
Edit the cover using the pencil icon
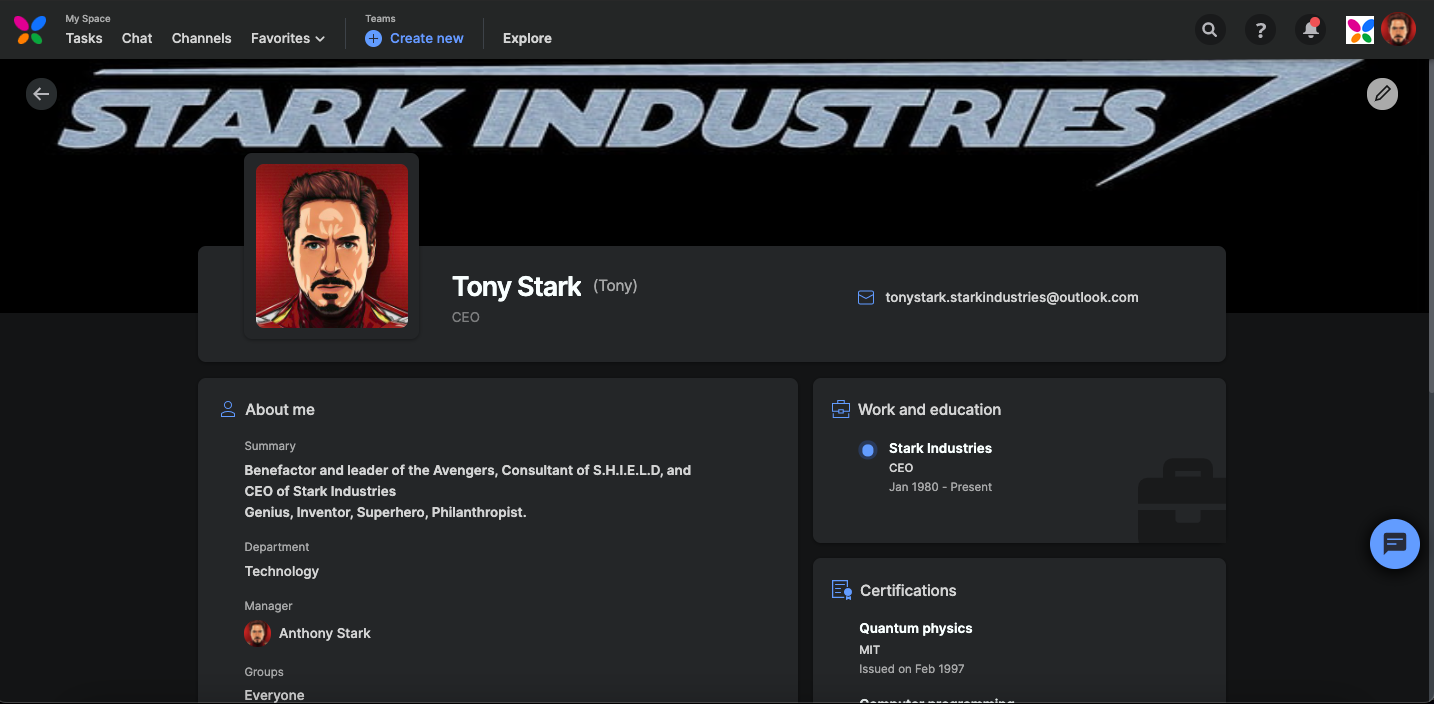pyautogui.click(x=1382, y=94)
